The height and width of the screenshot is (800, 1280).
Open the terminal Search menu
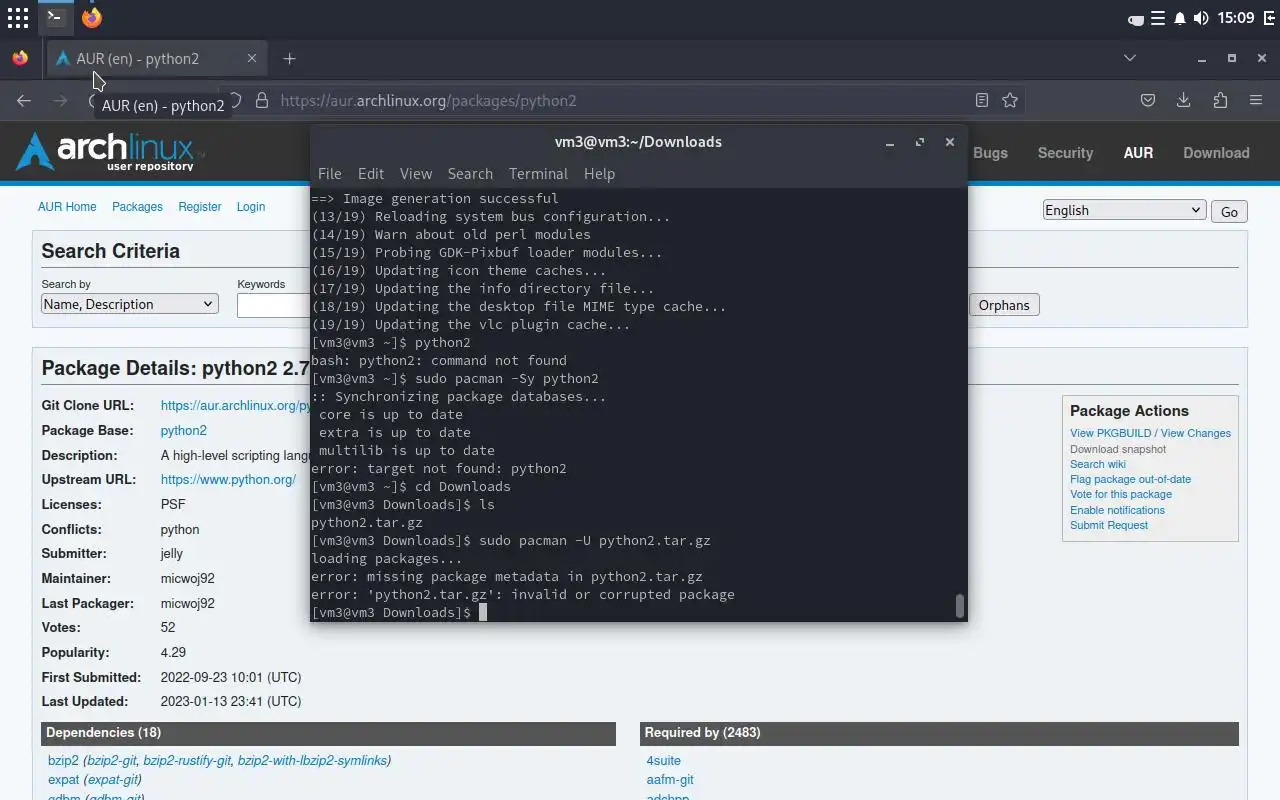[470, 174]
